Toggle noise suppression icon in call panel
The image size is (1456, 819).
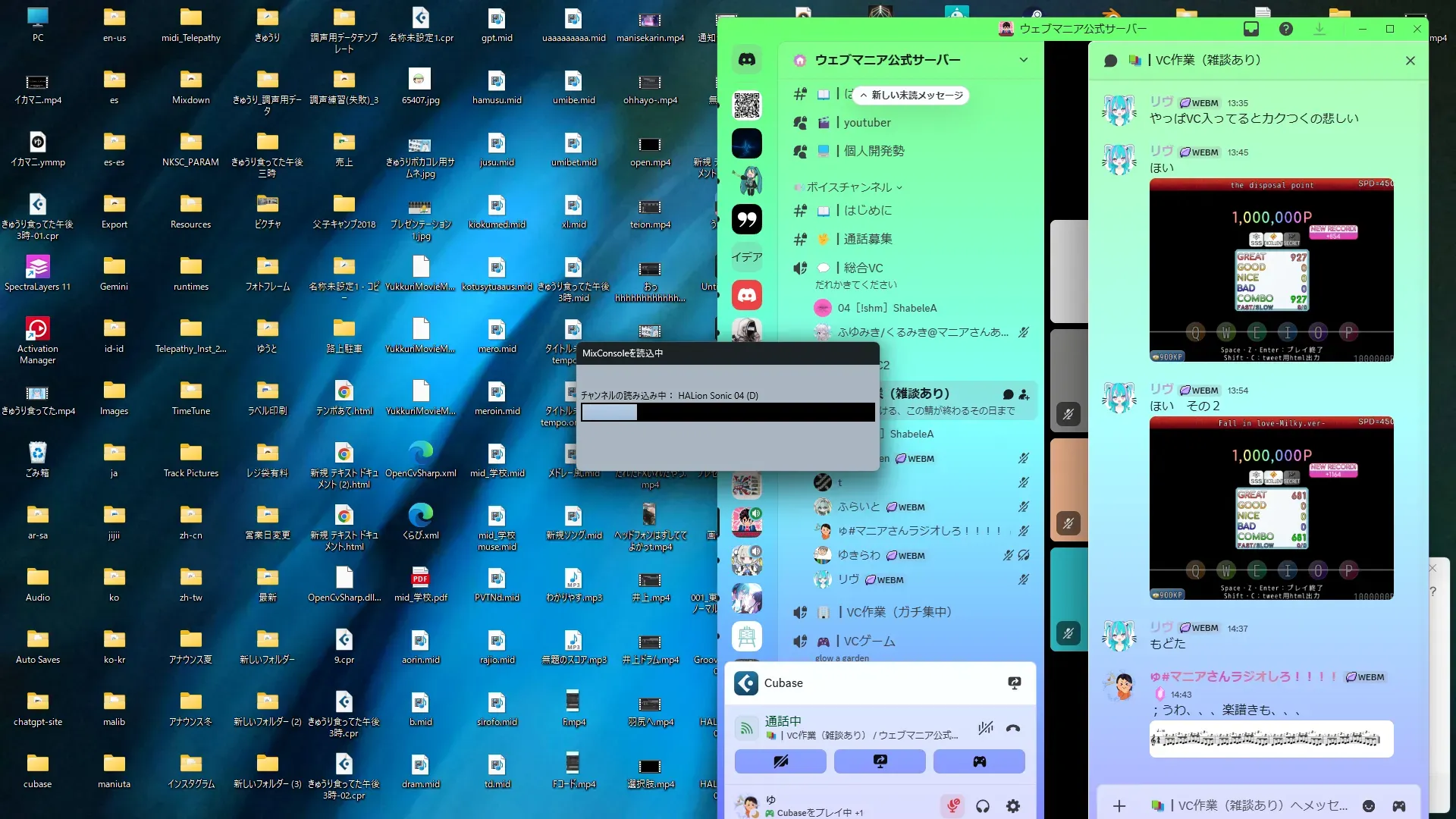(x=985, y=729)
